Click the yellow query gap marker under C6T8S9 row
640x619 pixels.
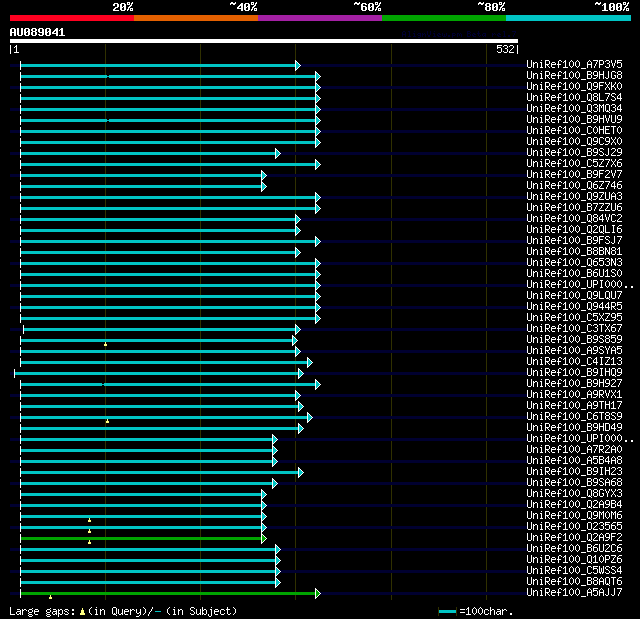(107, 421)
